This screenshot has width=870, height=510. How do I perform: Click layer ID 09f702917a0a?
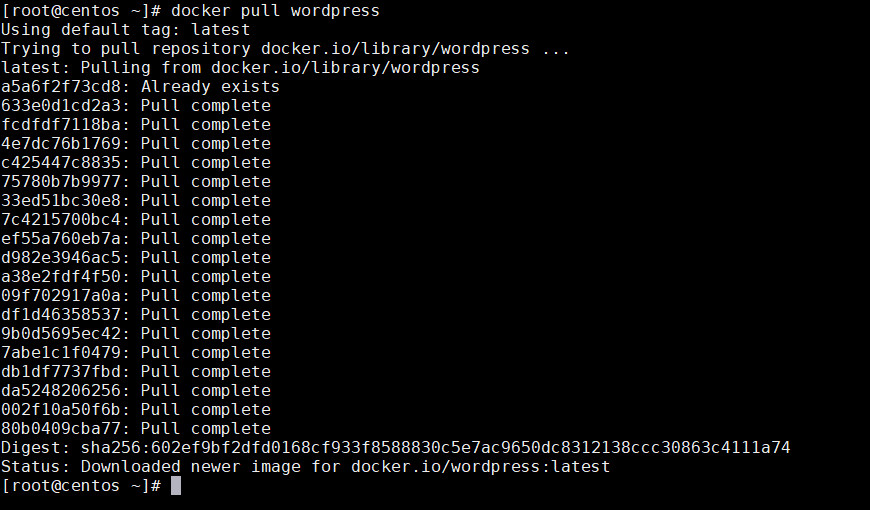(x=65, y=296)
